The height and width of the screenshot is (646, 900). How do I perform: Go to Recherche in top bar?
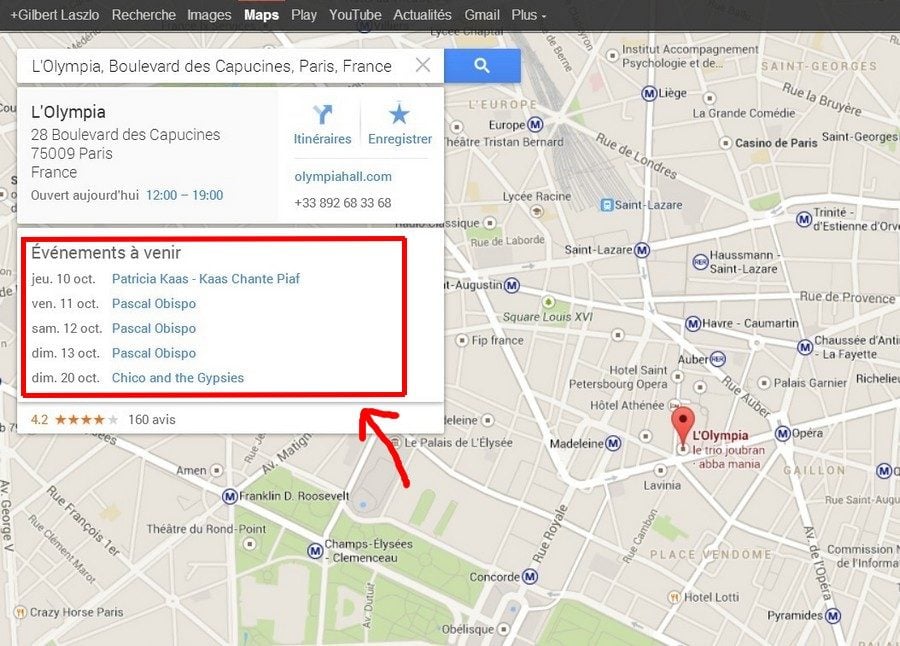click(x=143, y=15)
